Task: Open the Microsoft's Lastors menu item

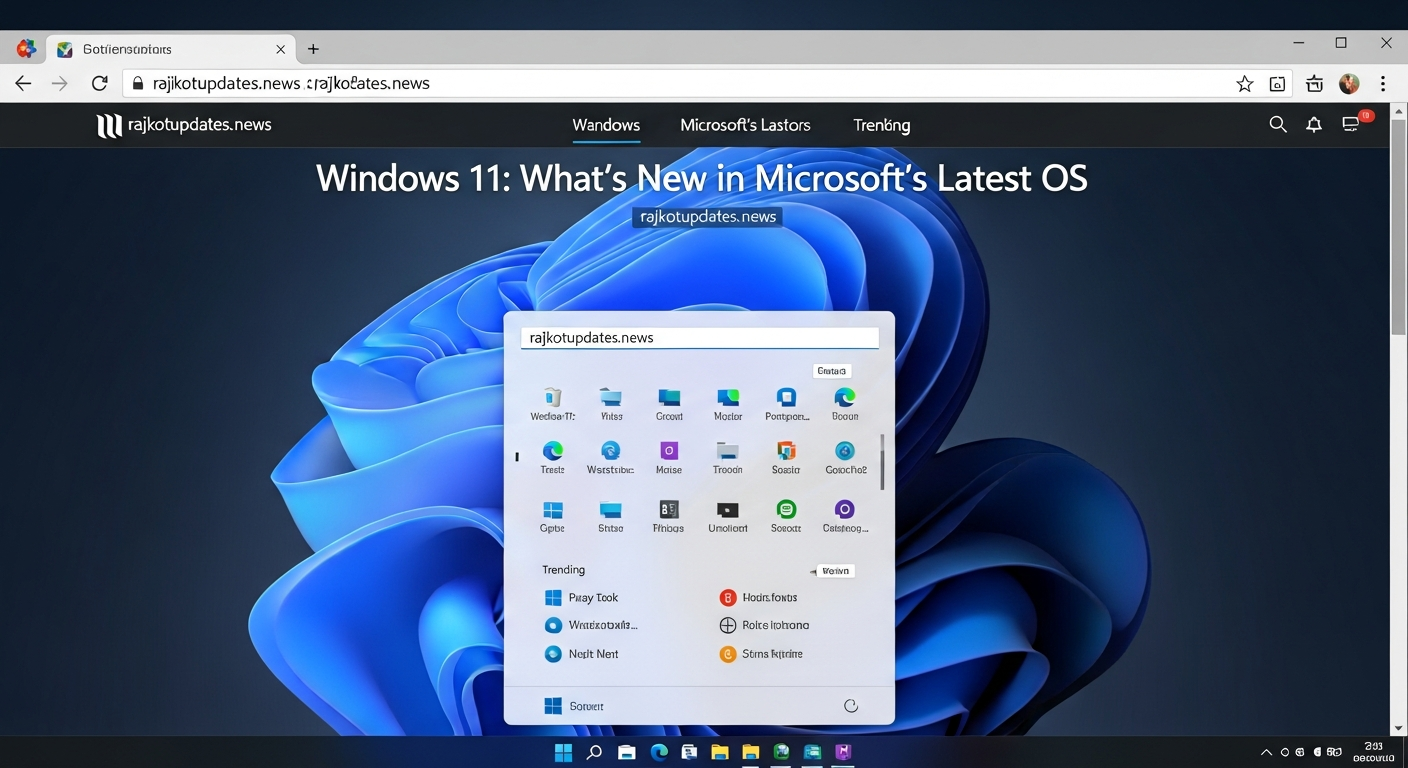Action: click(745, 125)
